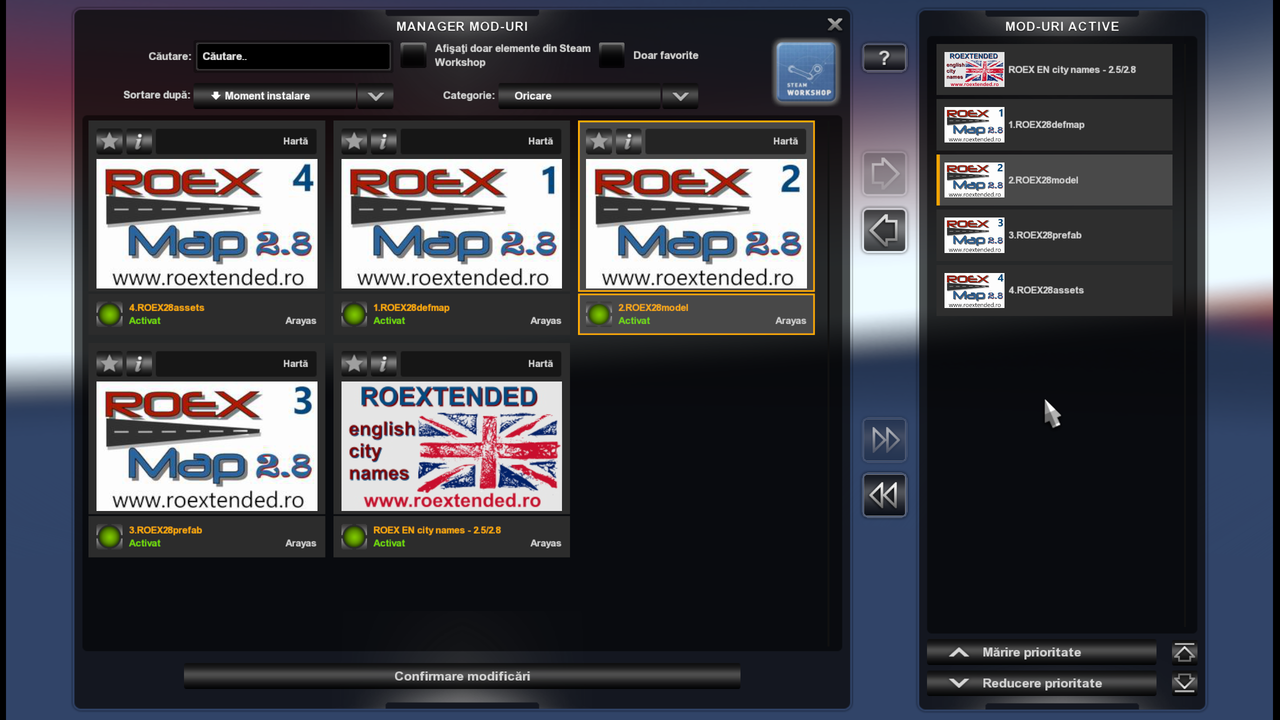This screenshot has height=720, width=1280.
Task: Toggle green status light of 2.ROEX28model
Action: click(x=599, y=315)
